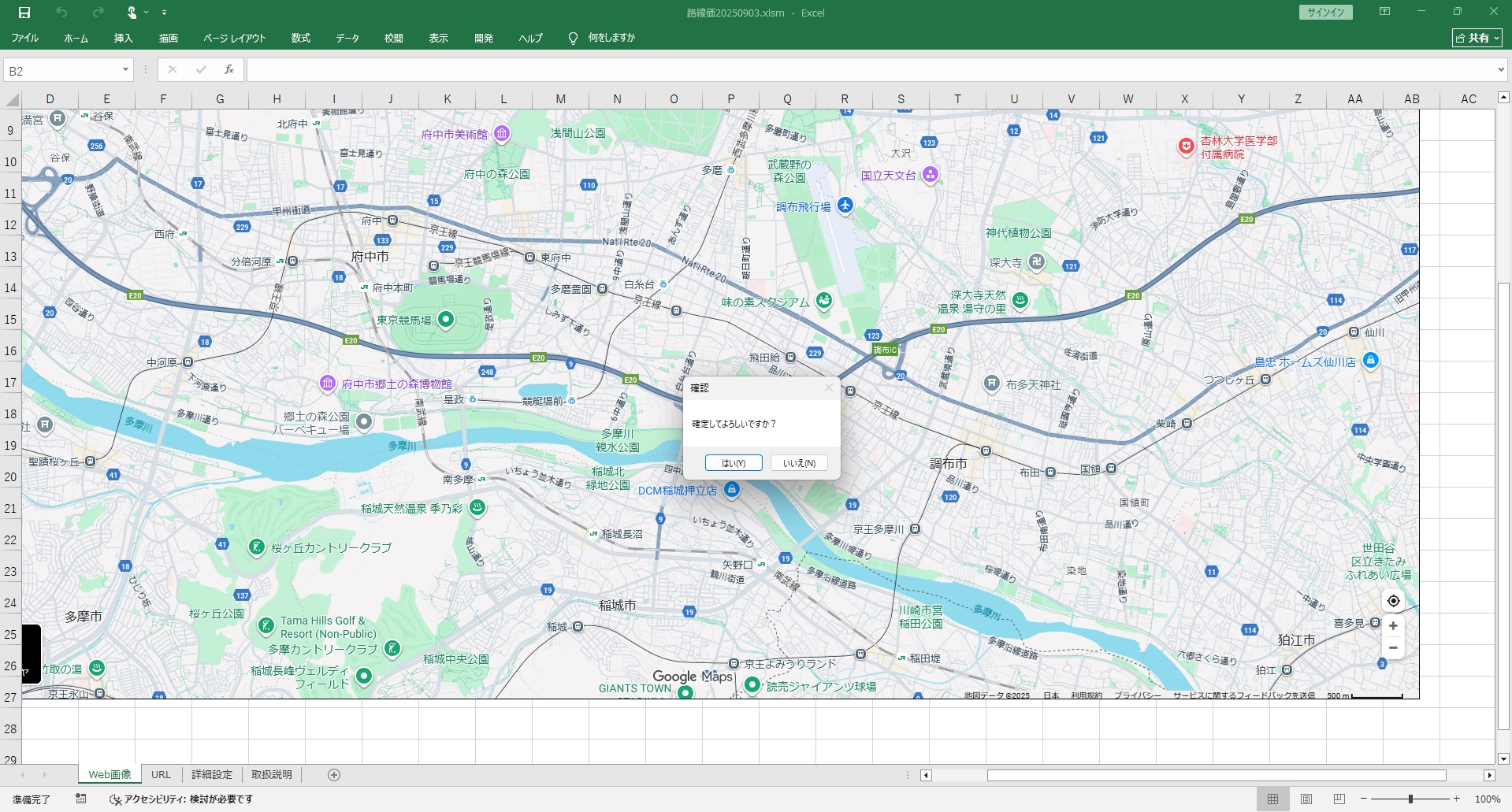Expand the formula bar chevron

(x=1500, y=70)
